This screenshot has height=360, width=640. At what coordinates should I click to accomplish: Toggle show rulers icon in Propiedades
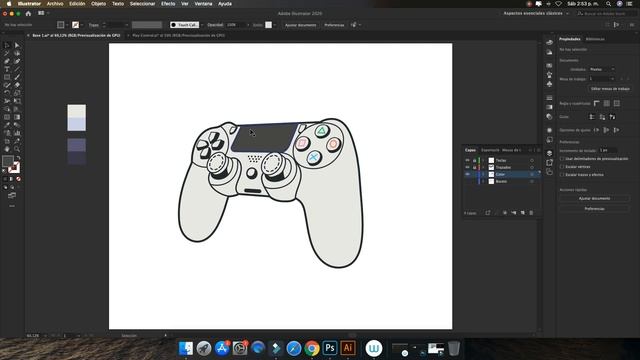[x=597, y=104]
